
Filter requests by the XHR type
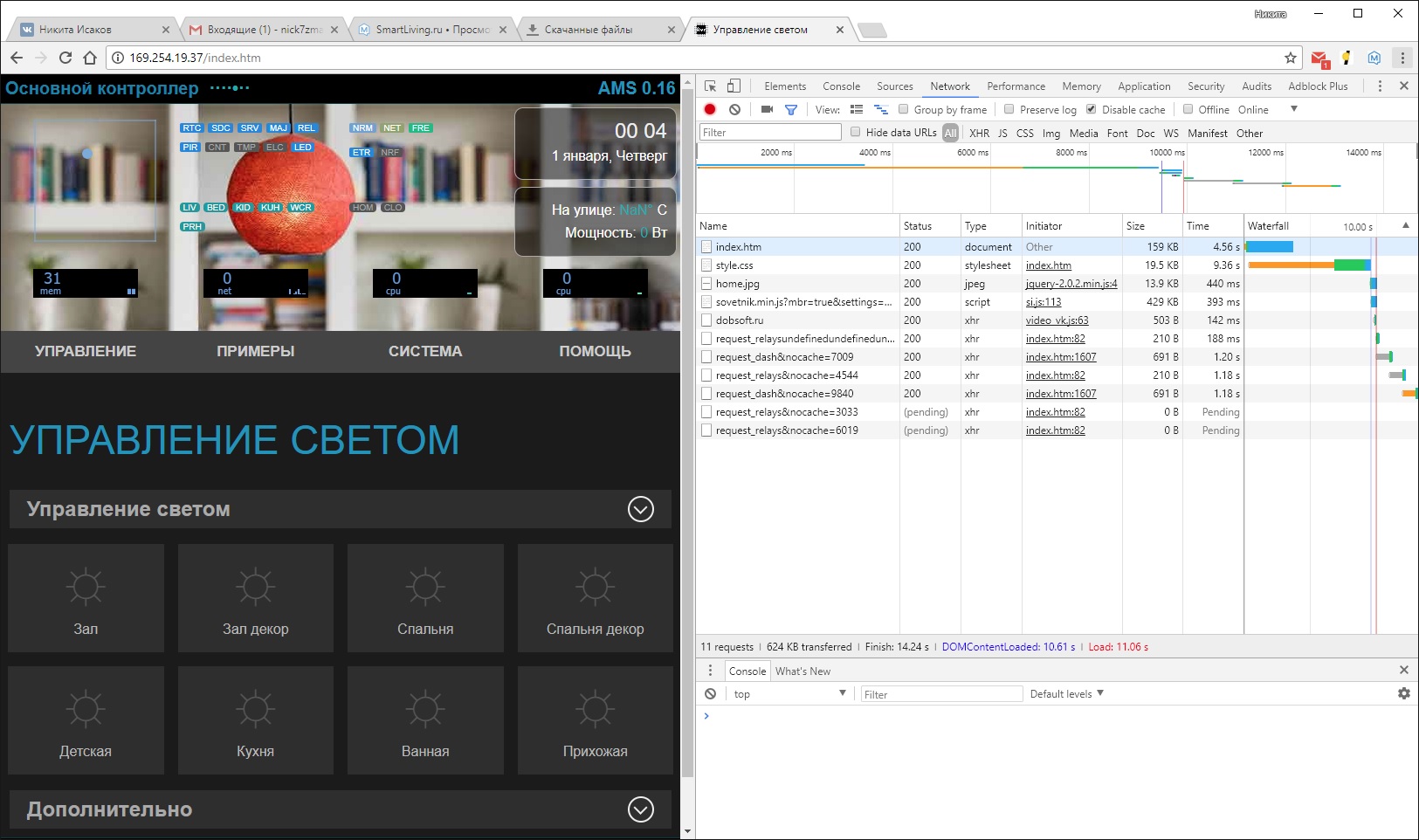979,133
